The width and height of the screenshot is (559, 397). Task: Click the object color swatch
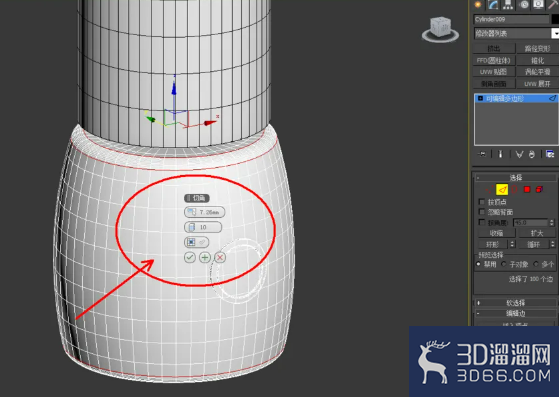555,19
